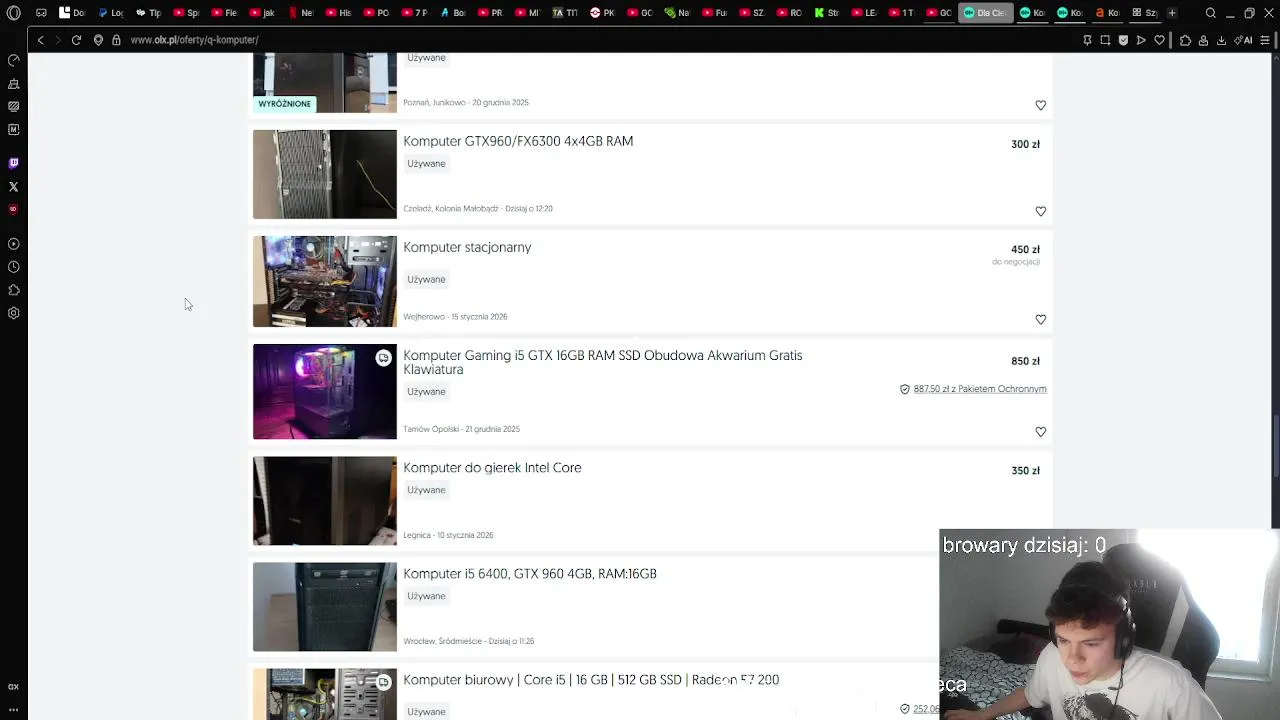
Task: Click 'Wejherowo - 15 stycznia 2026' text
Action: coord(455,317)
